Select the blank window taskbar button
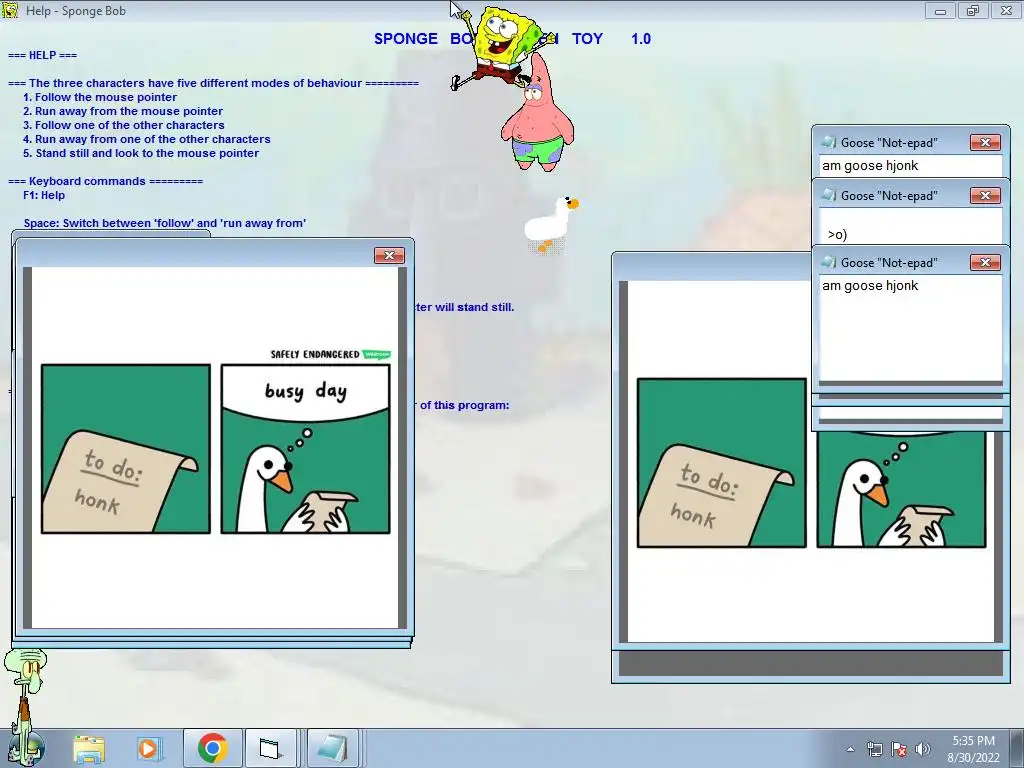The height and width of the screenshot is (768, 1024). pos(270,748)
